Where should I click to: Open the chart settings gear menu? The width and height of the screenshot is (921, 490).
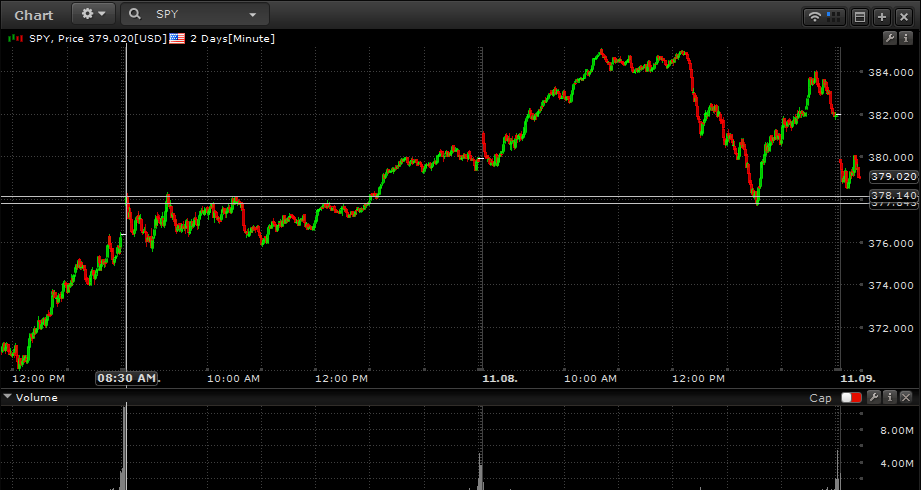tap(93, 14)
